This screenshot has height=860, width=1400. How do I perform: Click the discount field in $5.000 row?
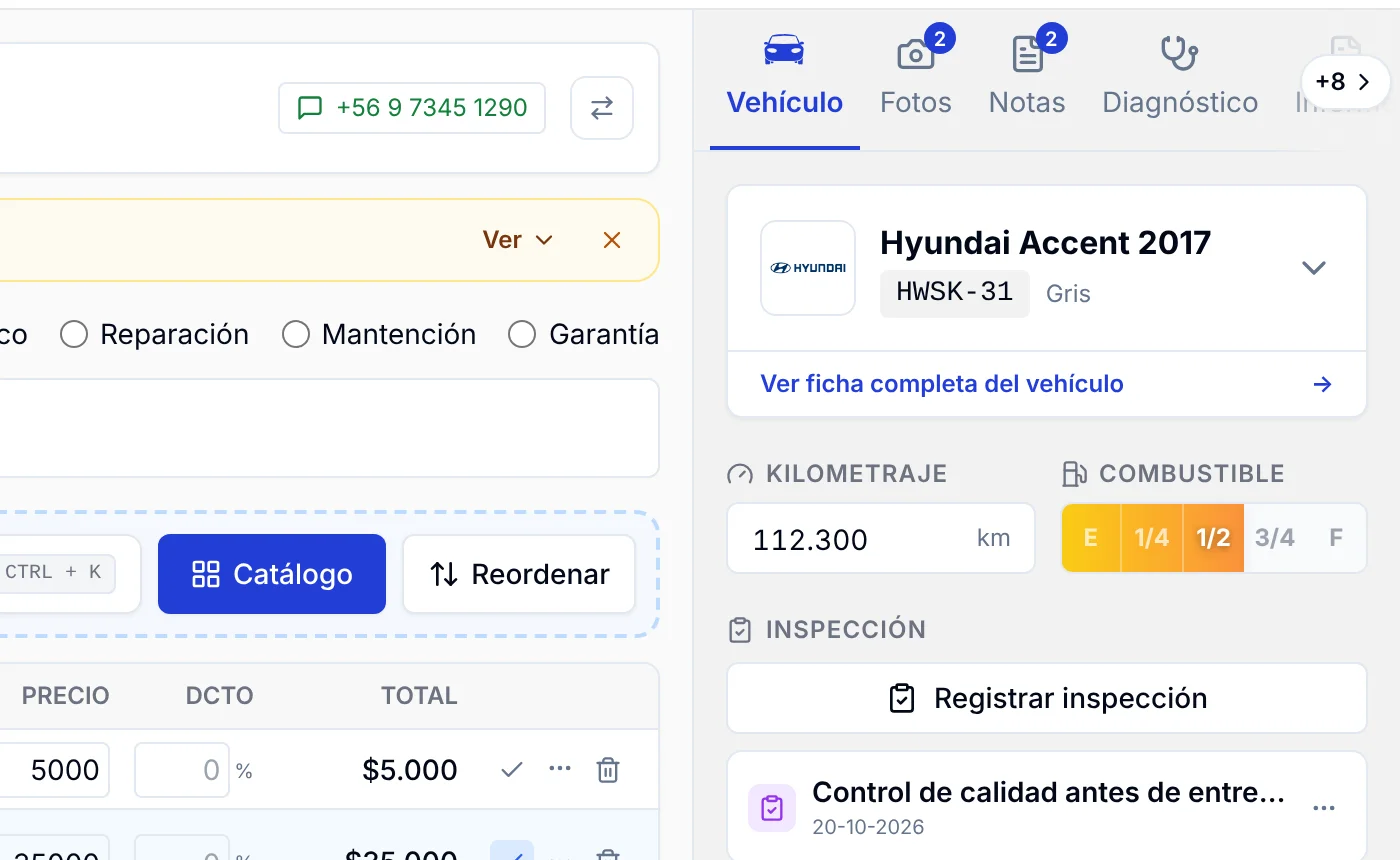point(182,770)
